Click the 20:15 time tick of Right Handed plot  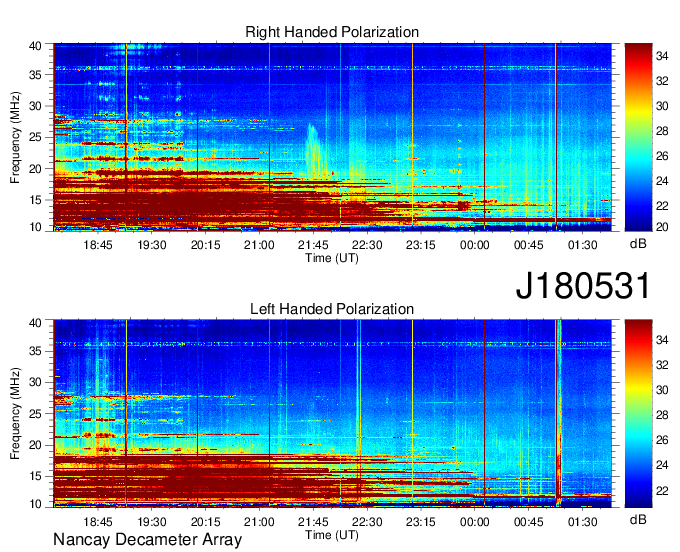[x=206, y=245]
